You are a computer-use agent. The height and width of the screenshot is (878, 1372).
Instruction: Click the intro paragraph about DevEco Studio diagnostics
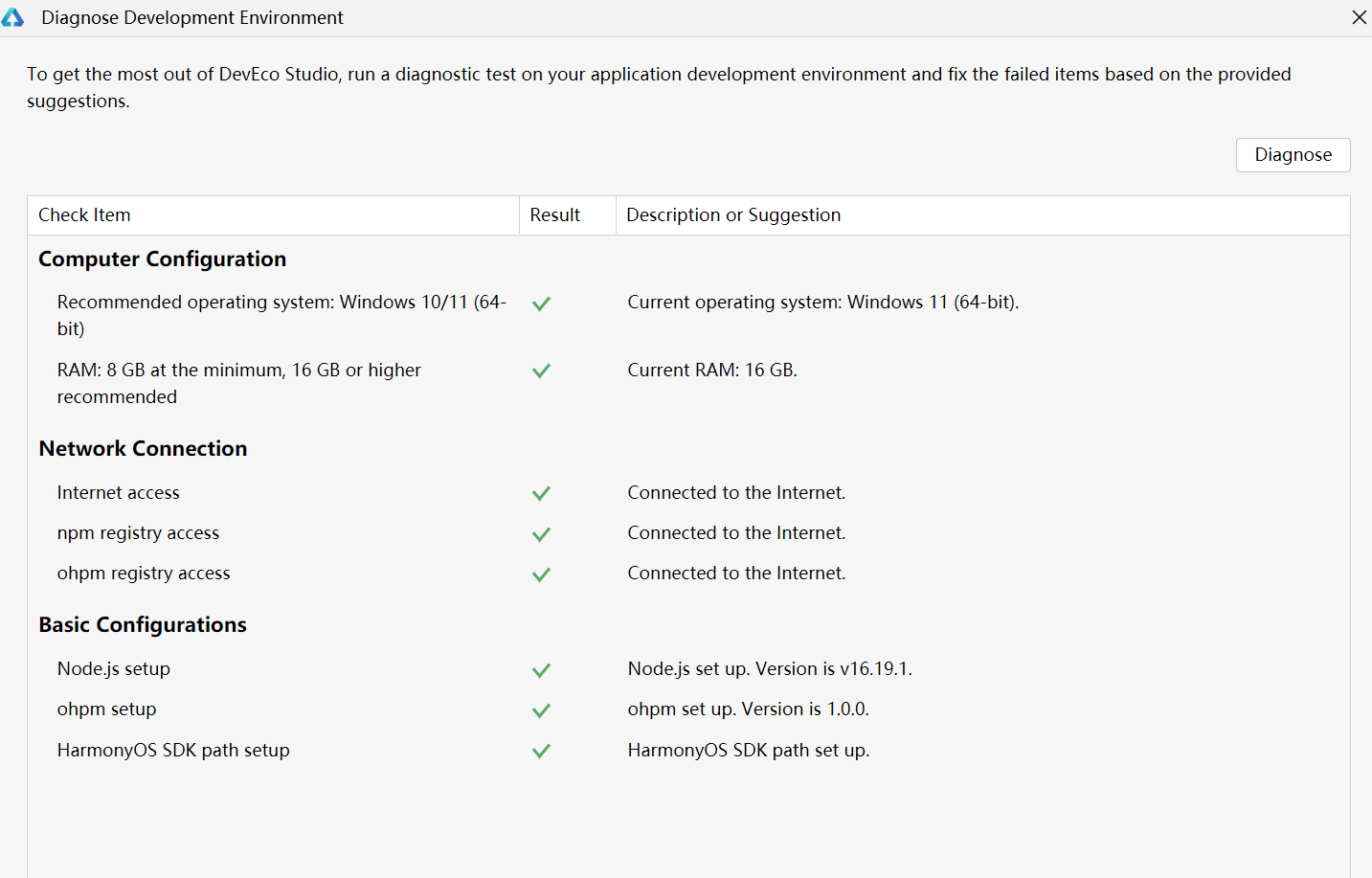659,87
